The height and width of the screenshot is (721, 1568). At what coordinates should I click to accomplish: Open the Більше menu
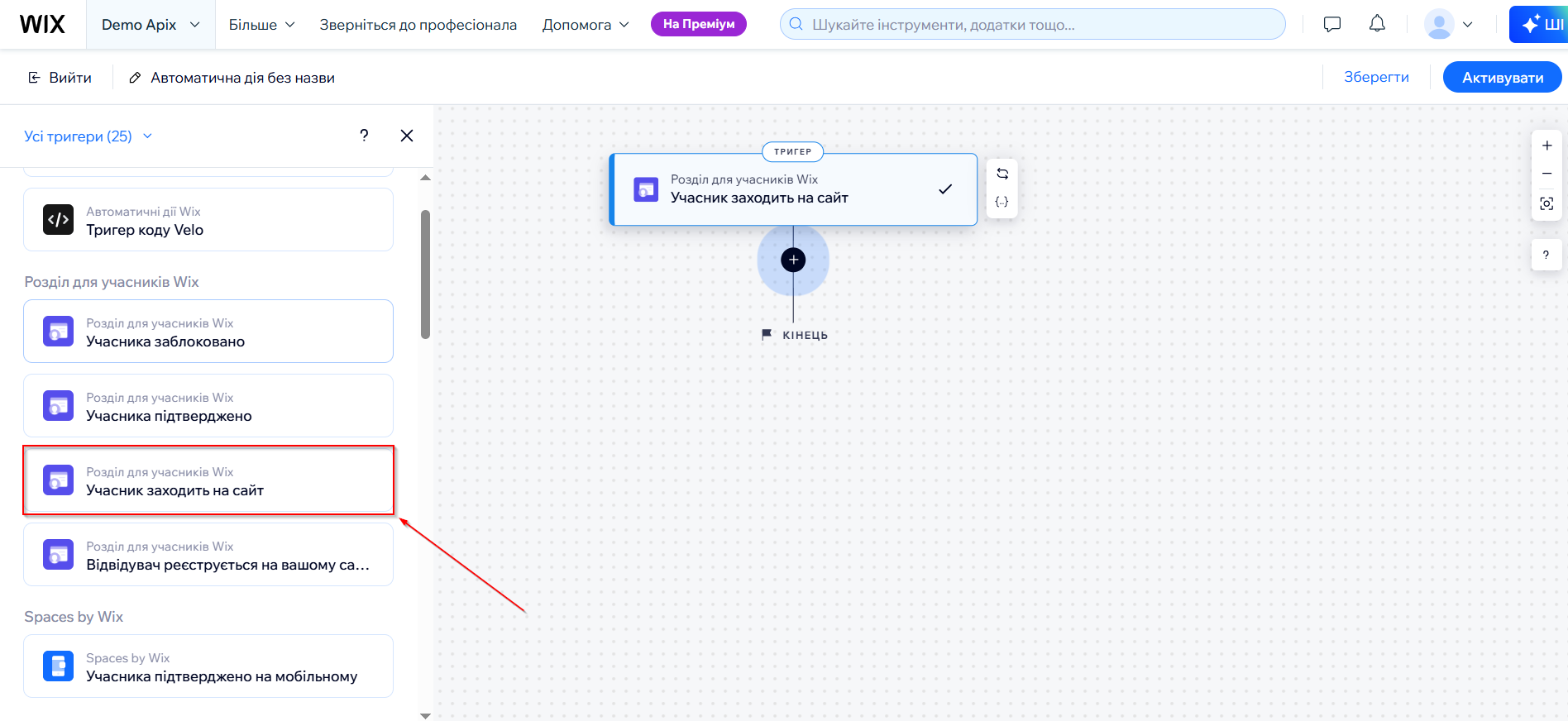pyautogui.click(x=261, y=25)
